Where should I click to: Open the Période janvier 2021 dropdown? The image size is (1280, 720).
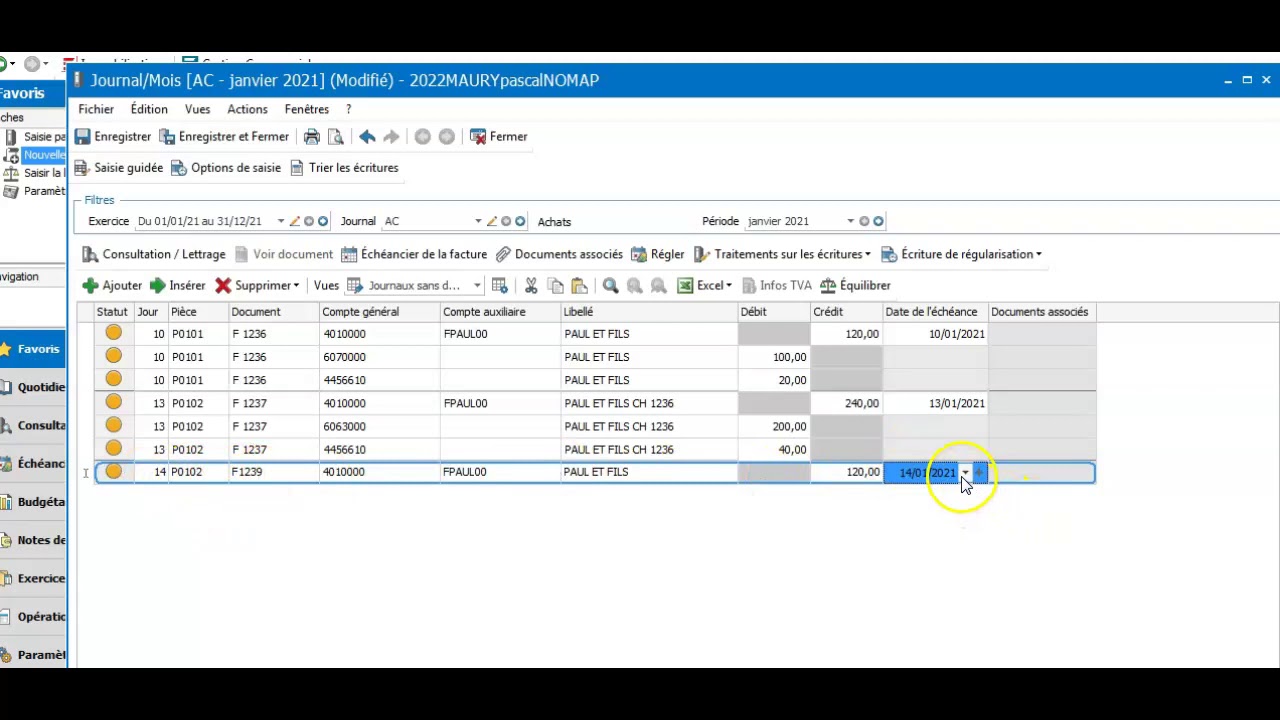coord(851,222)
